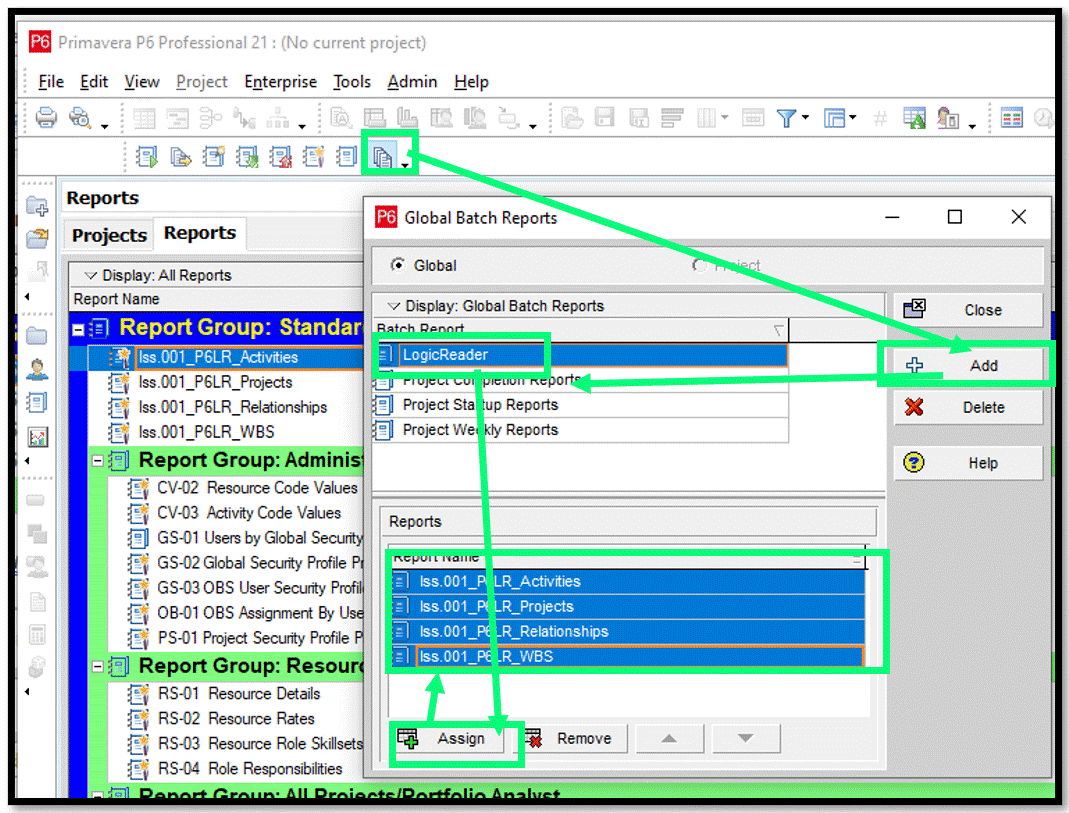
Task: Click the Standard report group notebook icon
Action: (100, 328)
